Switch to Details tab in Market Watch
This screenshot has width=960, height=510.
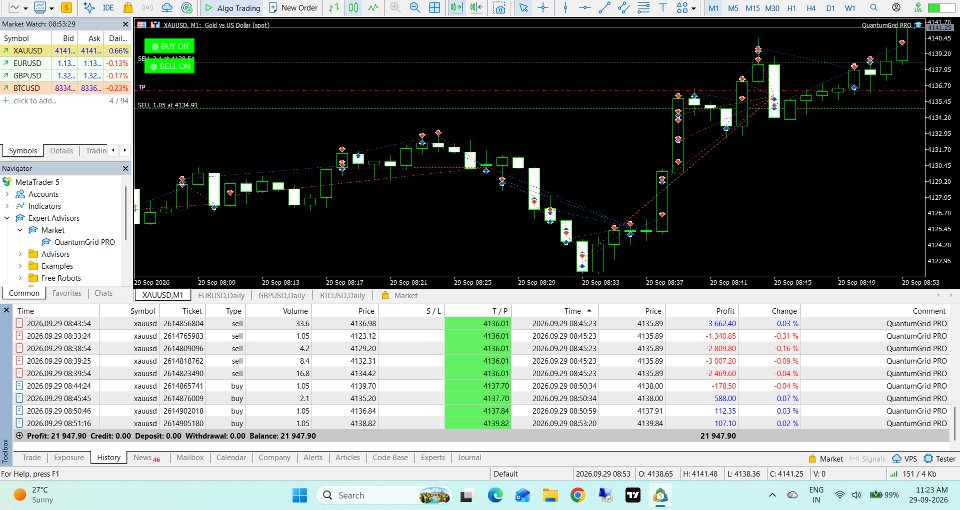pyautogui.click(x=61, y=151)
